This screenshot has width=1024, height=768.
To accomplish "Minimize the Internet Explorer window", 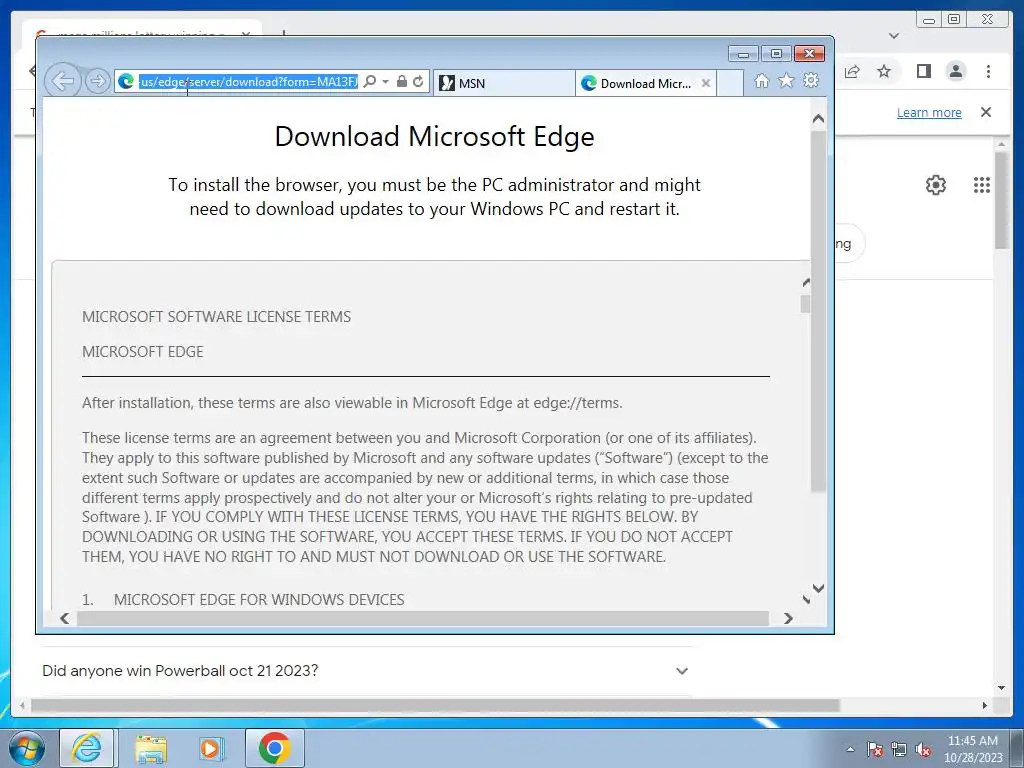I will [743, 54].
